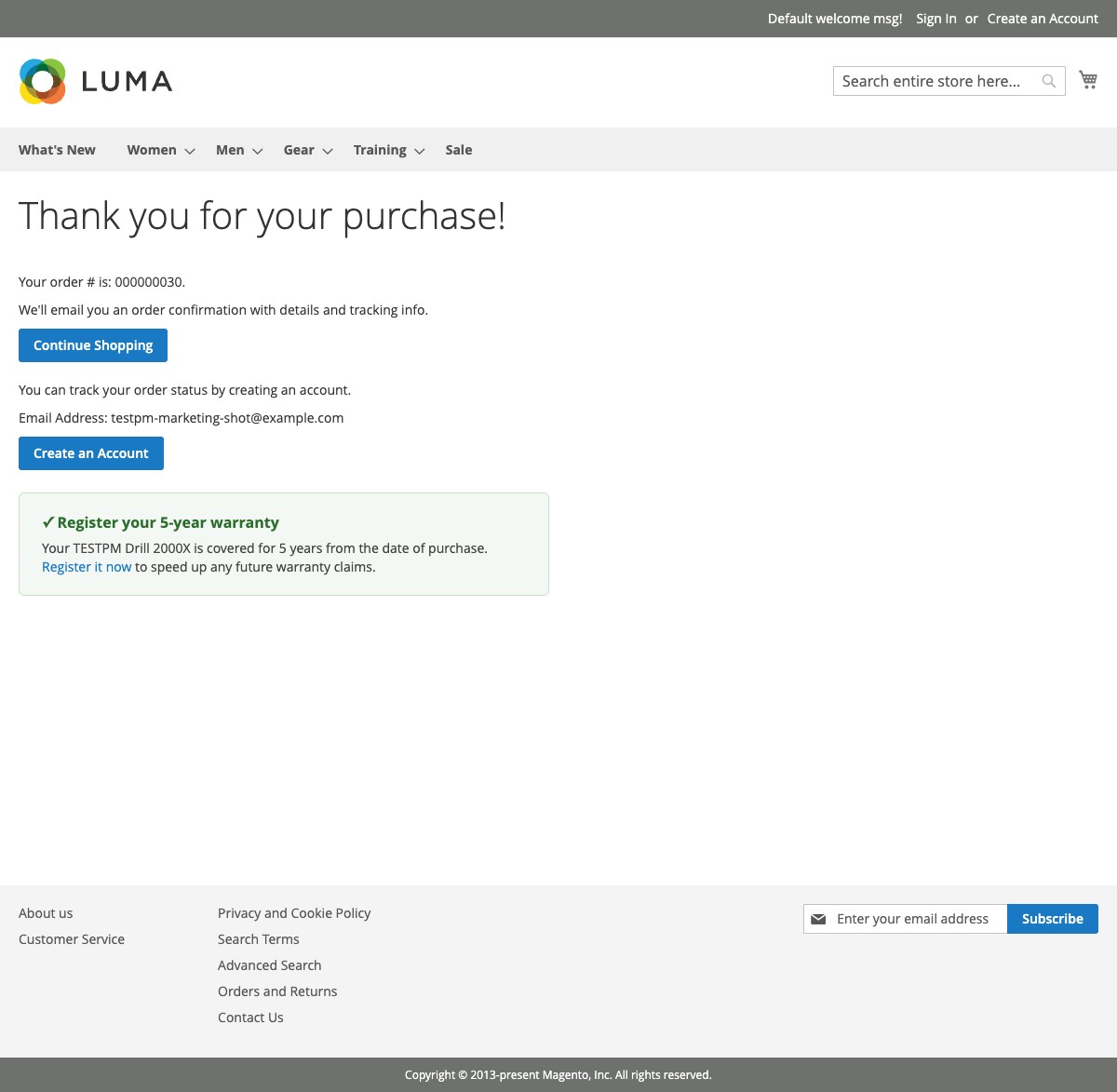The image size is (1117, 1092).
Task: Open the Contact Us link
Action: [250, 1018]
